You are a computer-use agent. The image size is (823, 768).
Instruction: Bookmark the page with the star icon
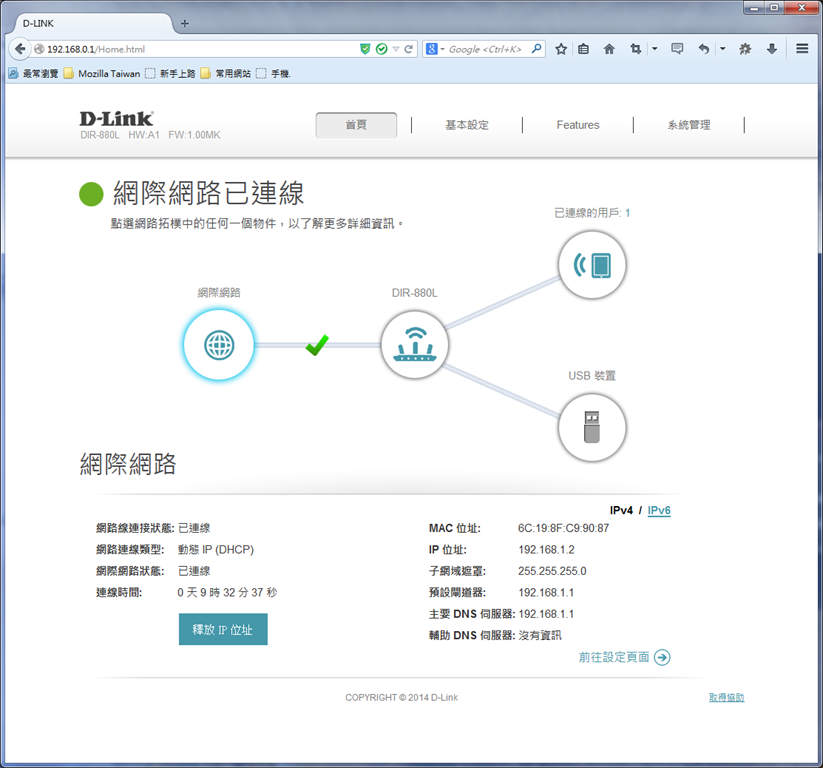tap(561, 49)
